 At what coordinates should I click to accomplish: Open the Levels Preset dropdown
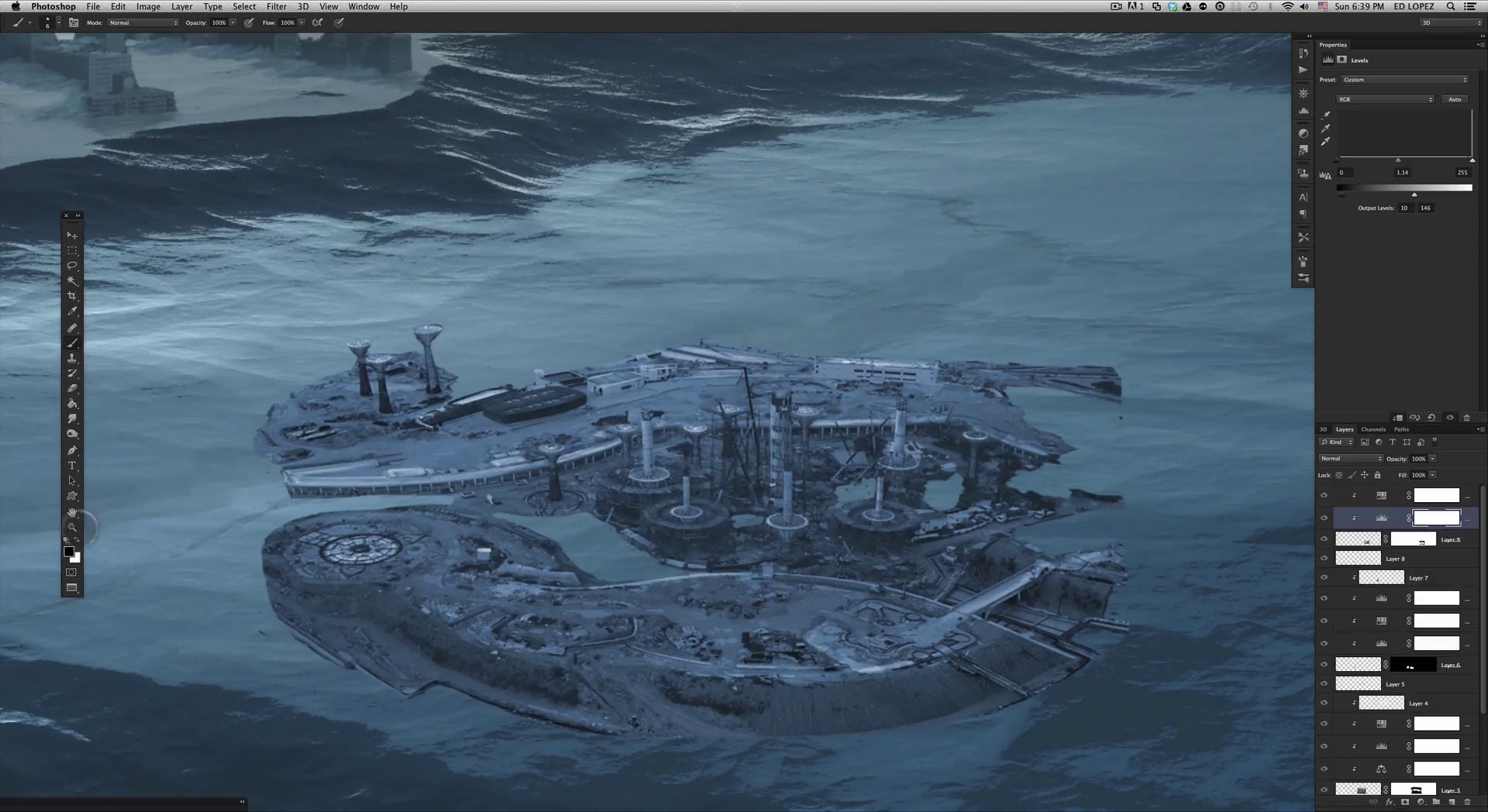pyautogui.click(x=1405, y=80)
